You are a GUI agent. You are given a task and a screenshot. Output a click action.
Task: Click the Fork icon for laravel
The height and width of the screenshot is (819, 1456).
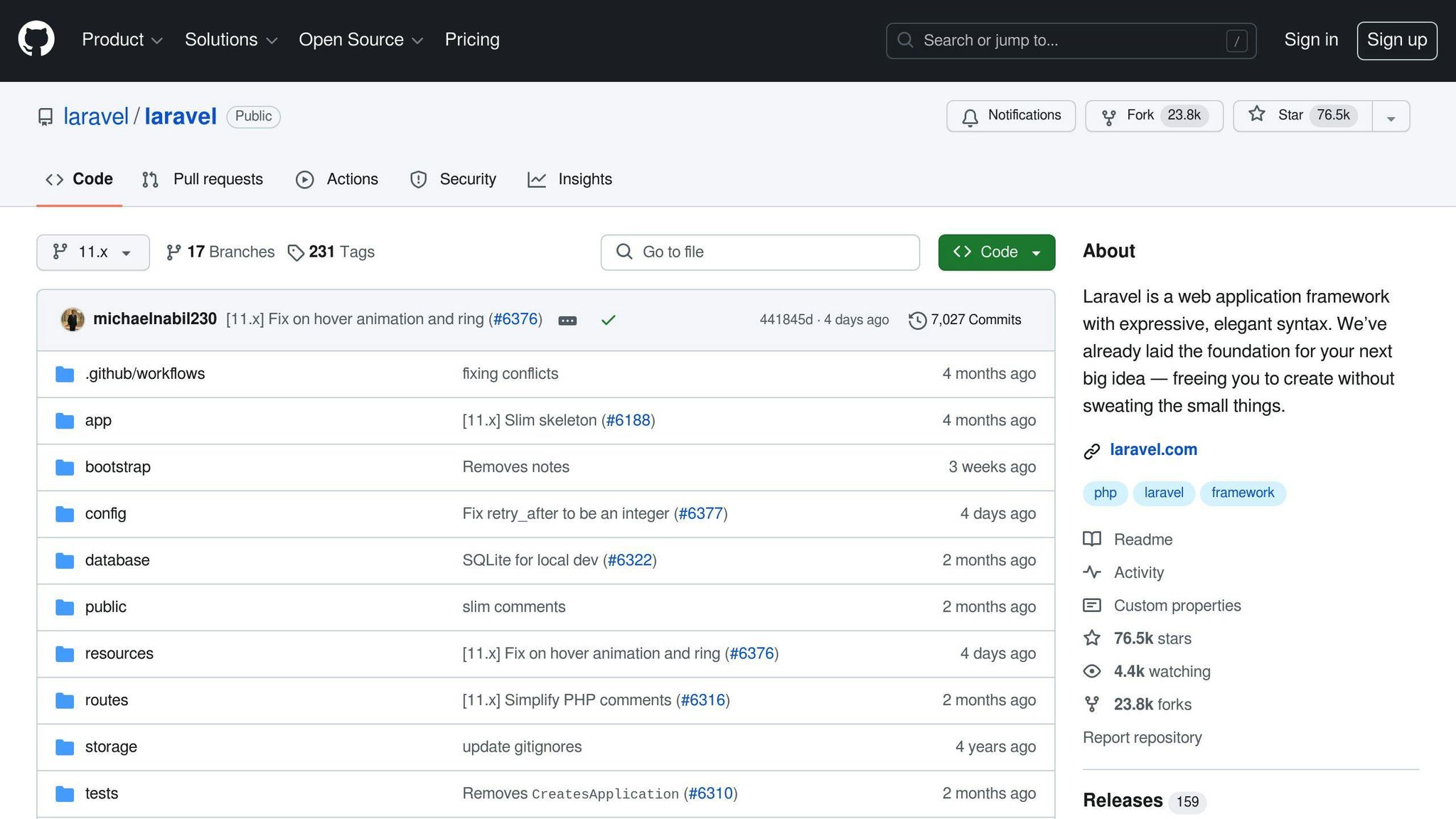(1109, 116)
